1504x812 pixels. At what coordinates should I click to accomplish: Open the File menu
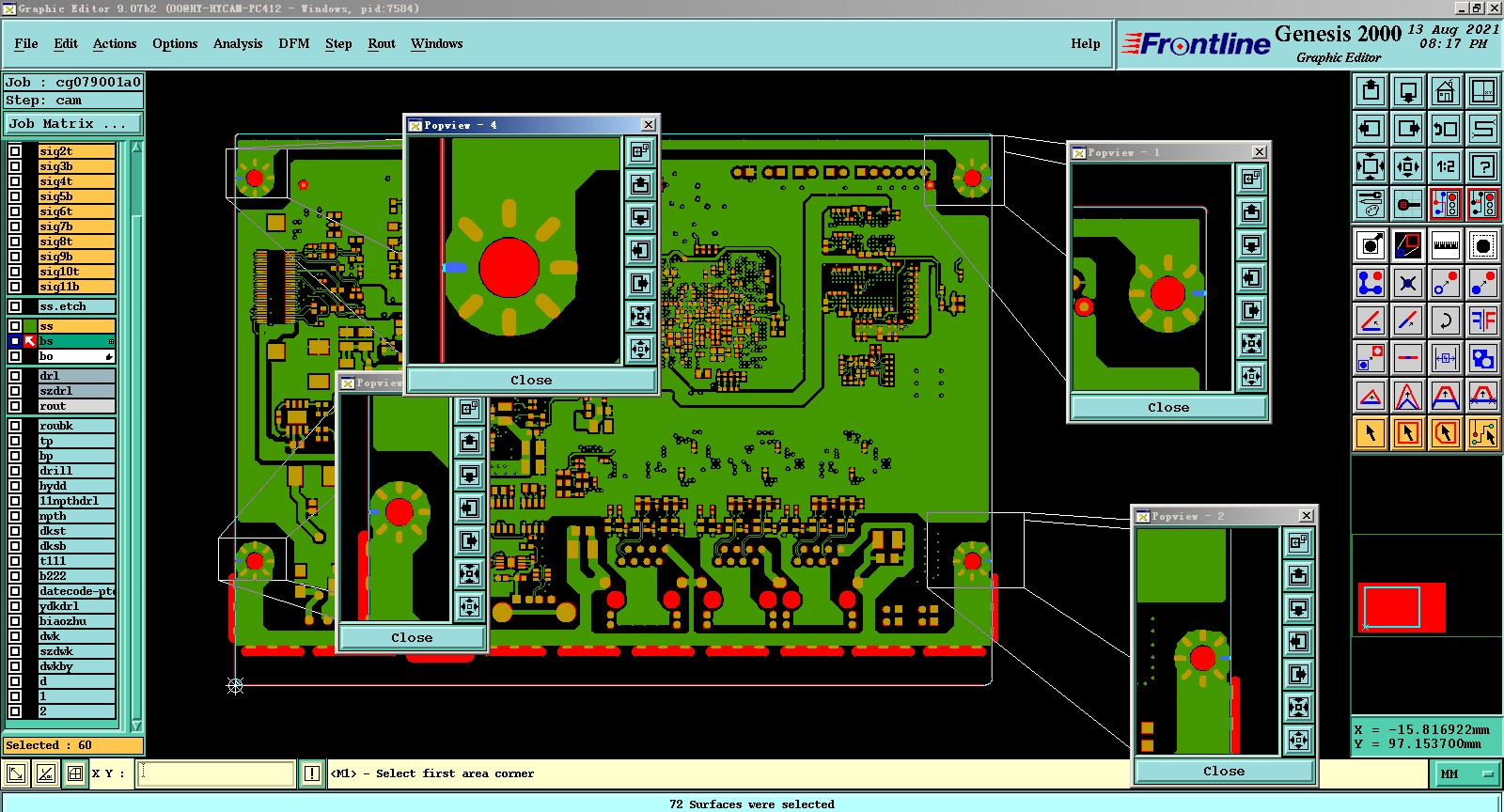26,44
